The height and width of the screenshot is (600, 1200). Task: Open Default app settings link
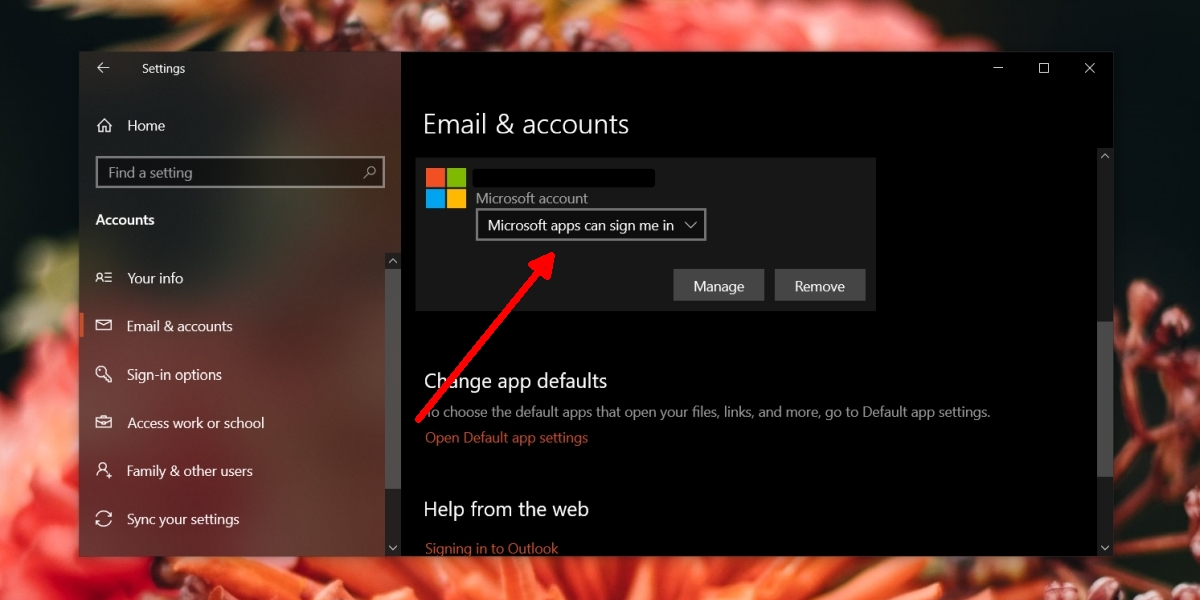pyautogui.click(x=506, y=437)
